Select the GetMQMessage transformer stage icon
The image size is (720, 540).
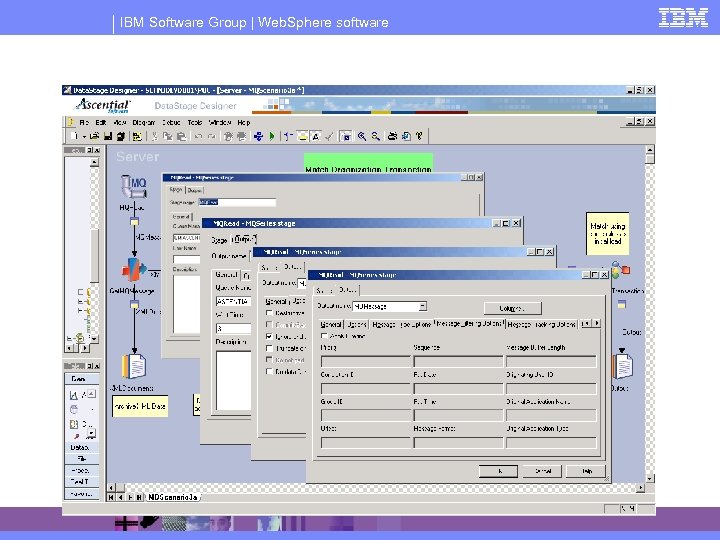coord(134,270)
